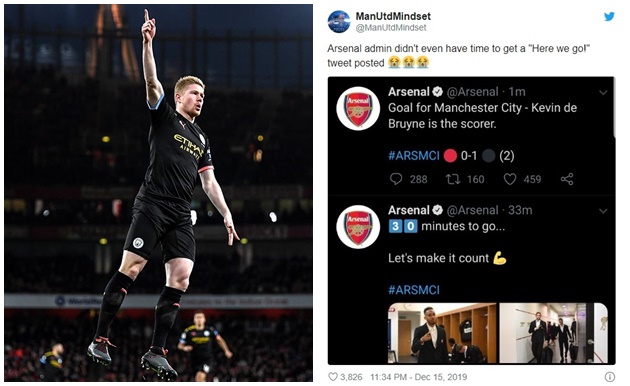Click the Arsenal crest on goal tweet
630x386 pixels.
pyautogui.click(x=358, y=109)
